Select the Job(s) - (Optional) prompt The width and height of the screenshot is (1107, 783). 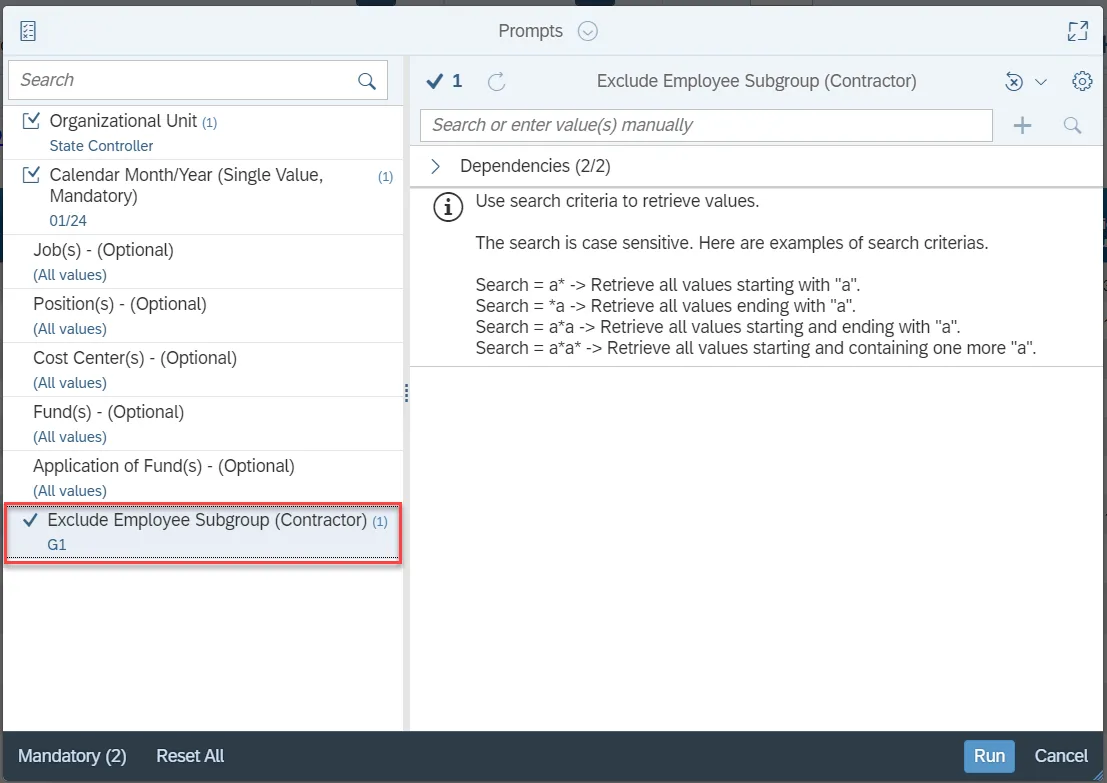pyautogui.click(x=103, y=250)
